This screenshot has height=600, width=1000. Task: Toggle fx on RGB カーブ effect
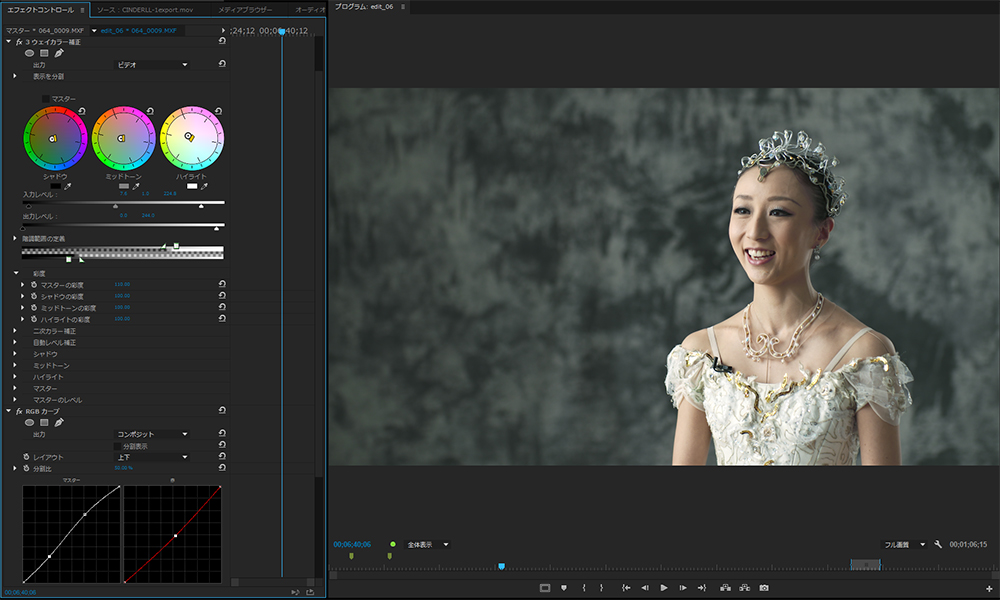click(19, 411)
